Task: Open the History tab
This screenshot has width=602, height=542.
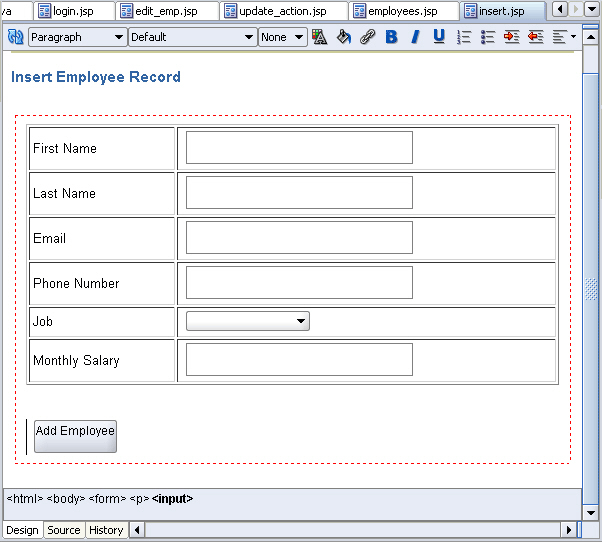Action: pos(106,530)
